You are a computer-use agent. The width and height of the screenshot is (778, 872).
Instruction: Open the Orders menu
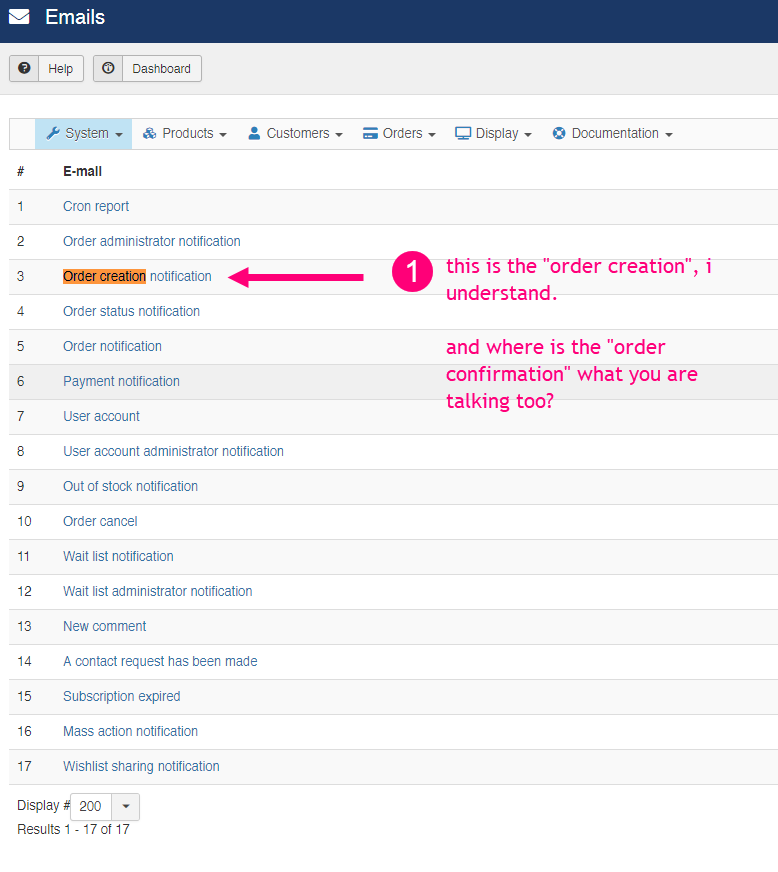click(399, 133)
